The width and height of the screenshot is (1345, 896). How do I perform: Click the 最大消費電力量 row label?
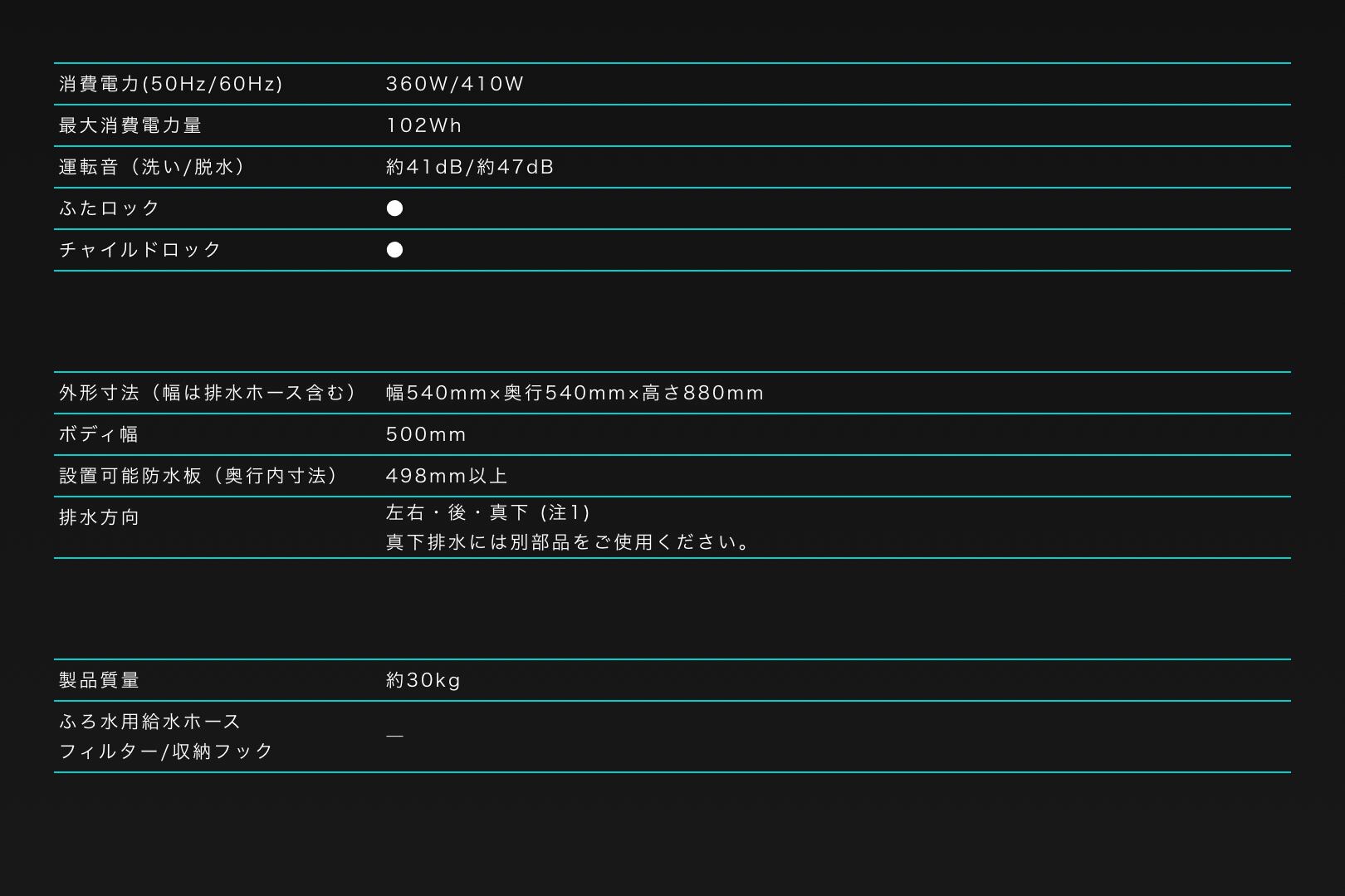pyautogui.click(x=130, y=125)
